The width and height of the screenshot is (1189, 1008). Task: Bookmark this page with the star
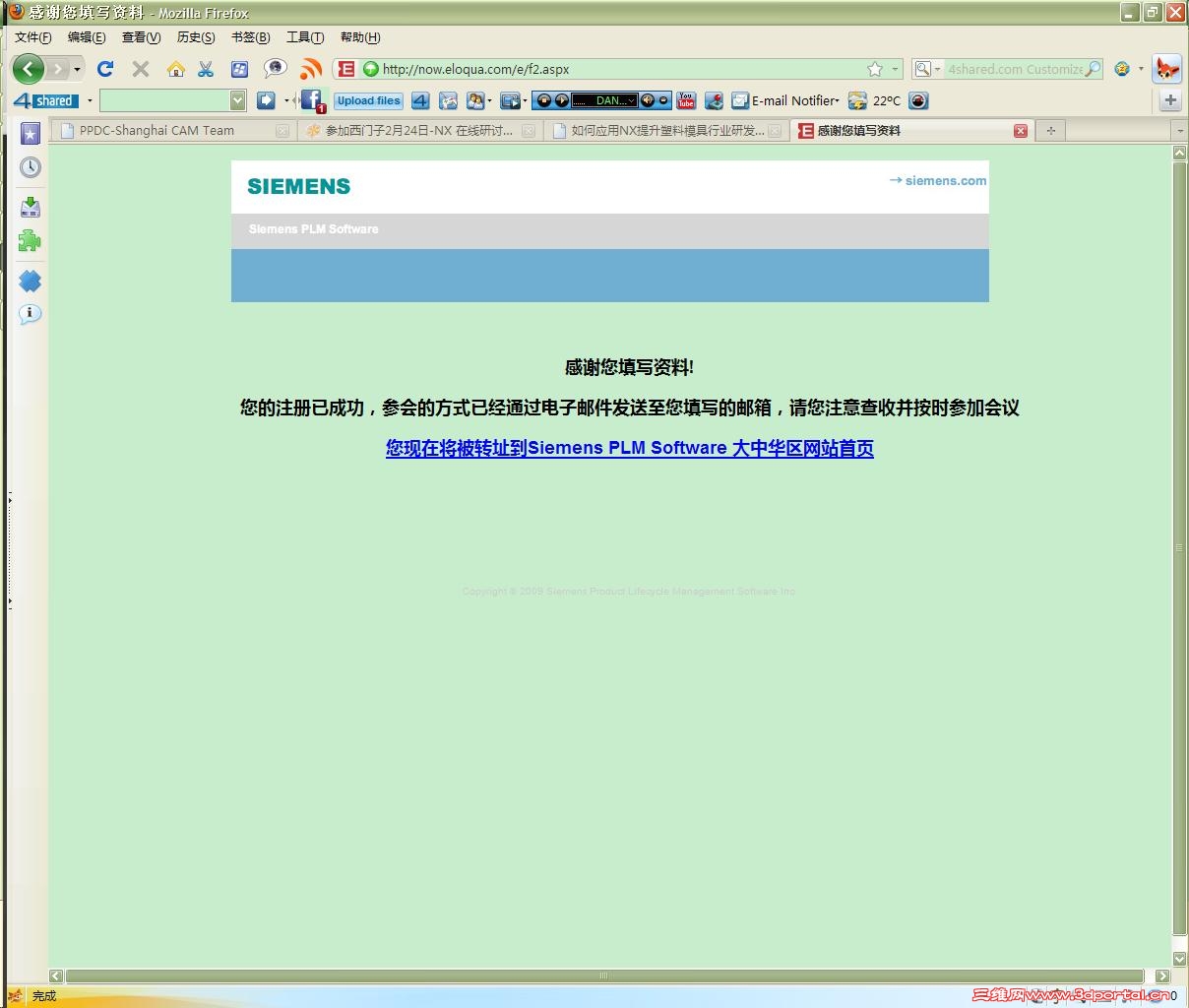pos(875,69)
